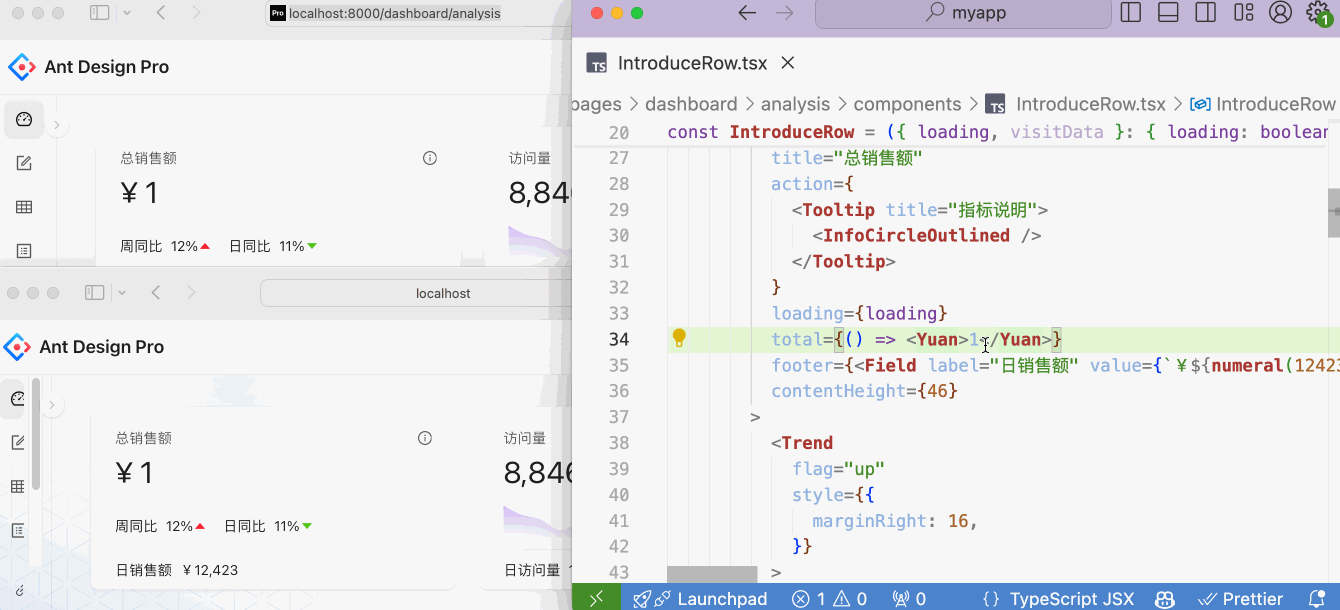Open the form (edit) icon in the top sidebar
The height and width of the screenshot is (610, 1340).
24,163
